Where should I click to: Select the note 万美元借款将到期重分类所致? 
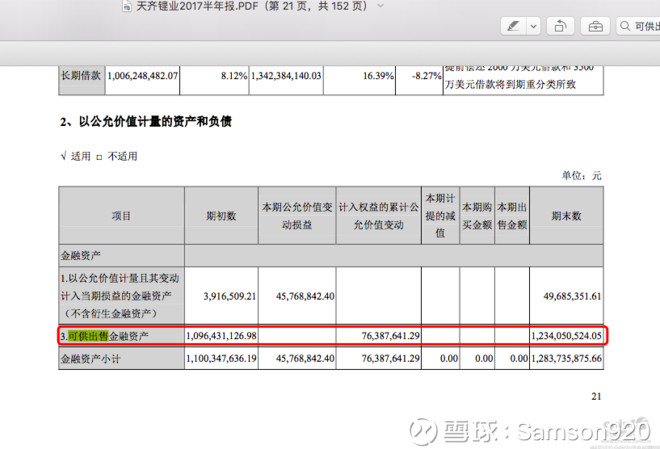click(x=511, y=85)
